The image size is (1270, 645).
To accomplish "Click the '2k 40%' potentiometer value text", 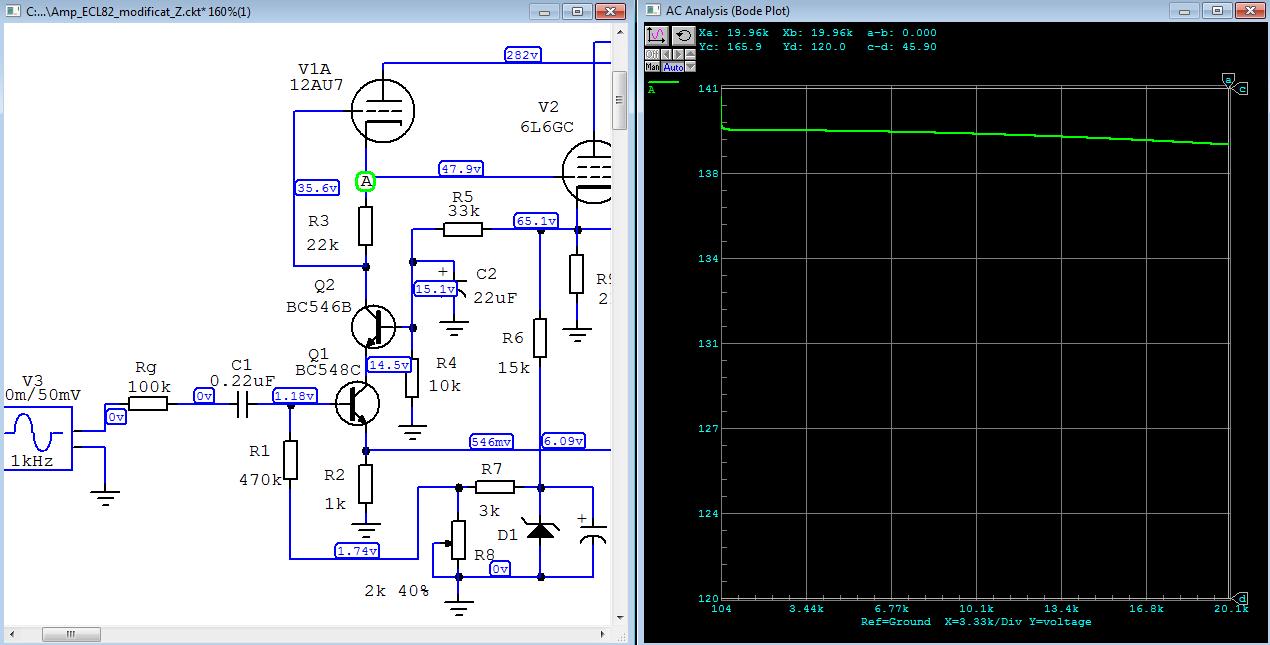I will point(397,590).
